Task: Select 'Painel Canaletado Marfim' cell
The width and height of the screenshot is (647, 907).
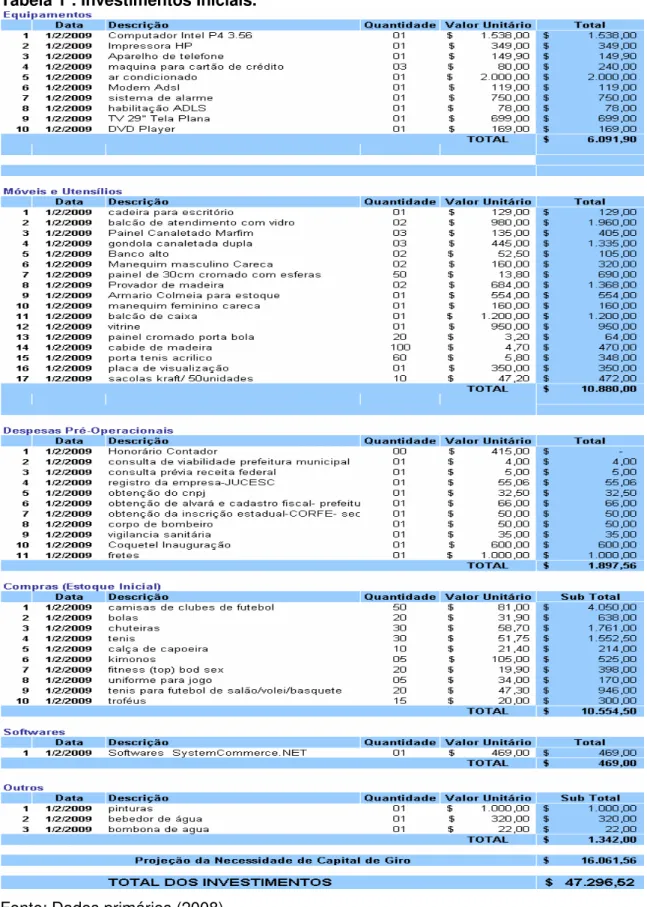Action: pos(180,233)
